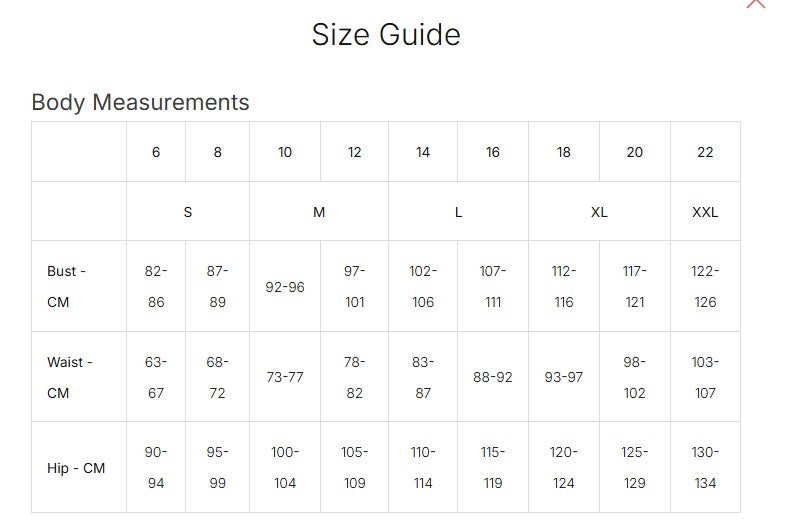Select the size 18 column header
The image size is (787, 532).
[564, 152]
